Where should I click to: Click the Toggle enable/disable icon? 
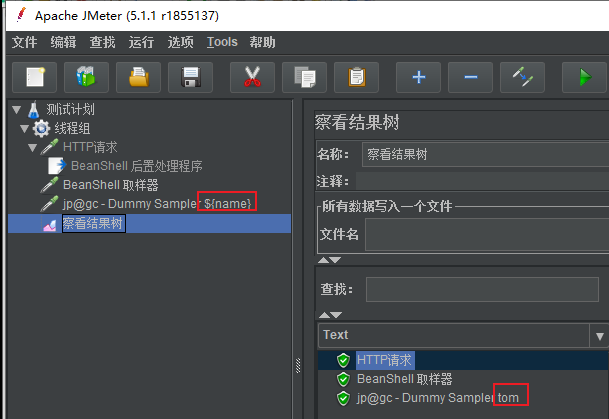point(522,77)
